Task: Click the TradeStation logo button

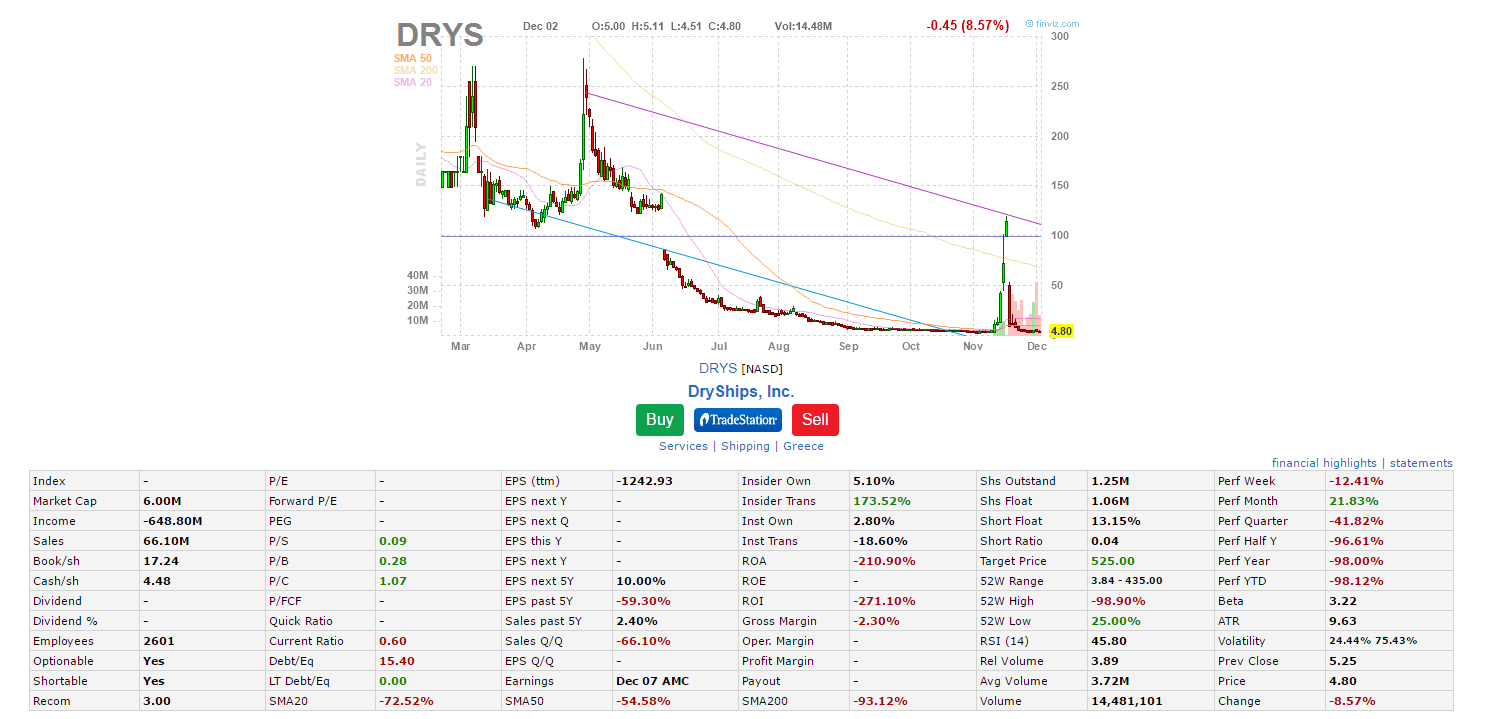Action: pyautogui.click(x=738, y=420)
